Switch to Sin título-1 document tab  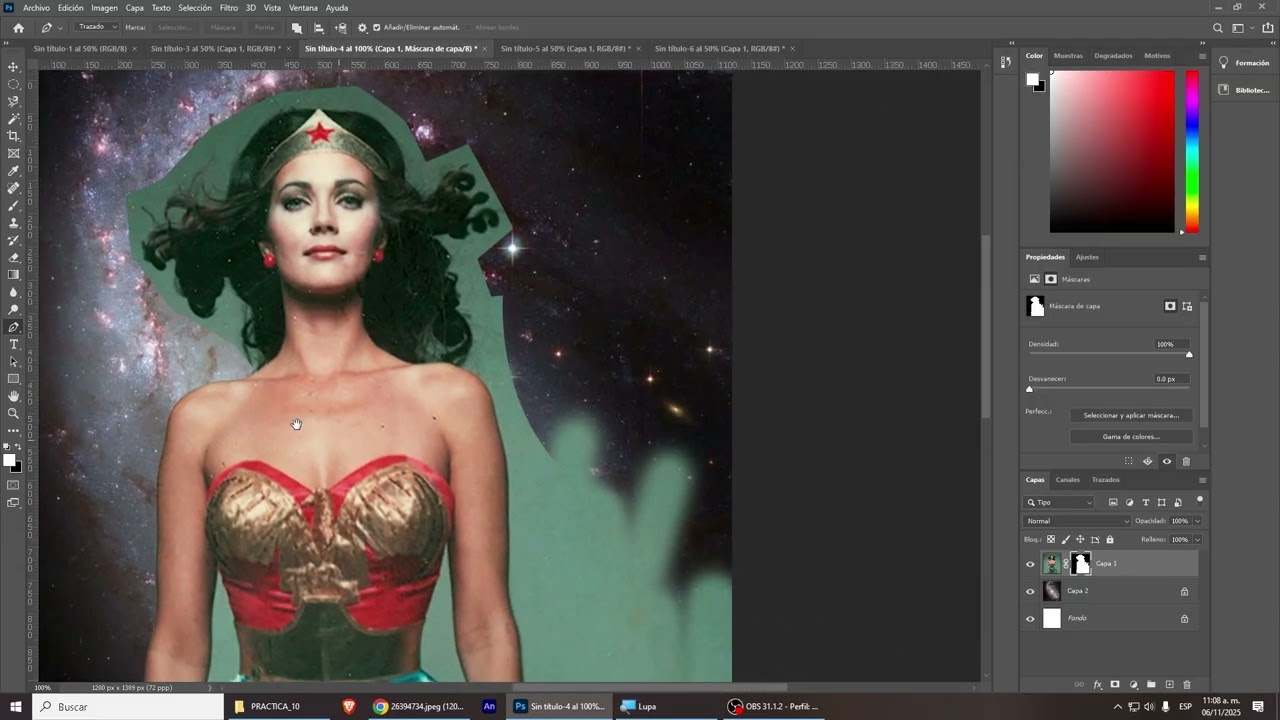(80, 48)
